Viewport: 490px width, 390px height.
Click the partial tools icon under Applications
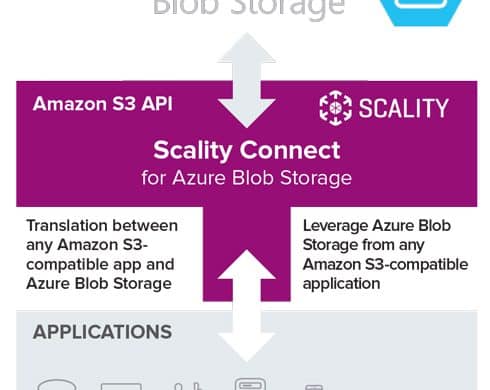pos(188,387)
